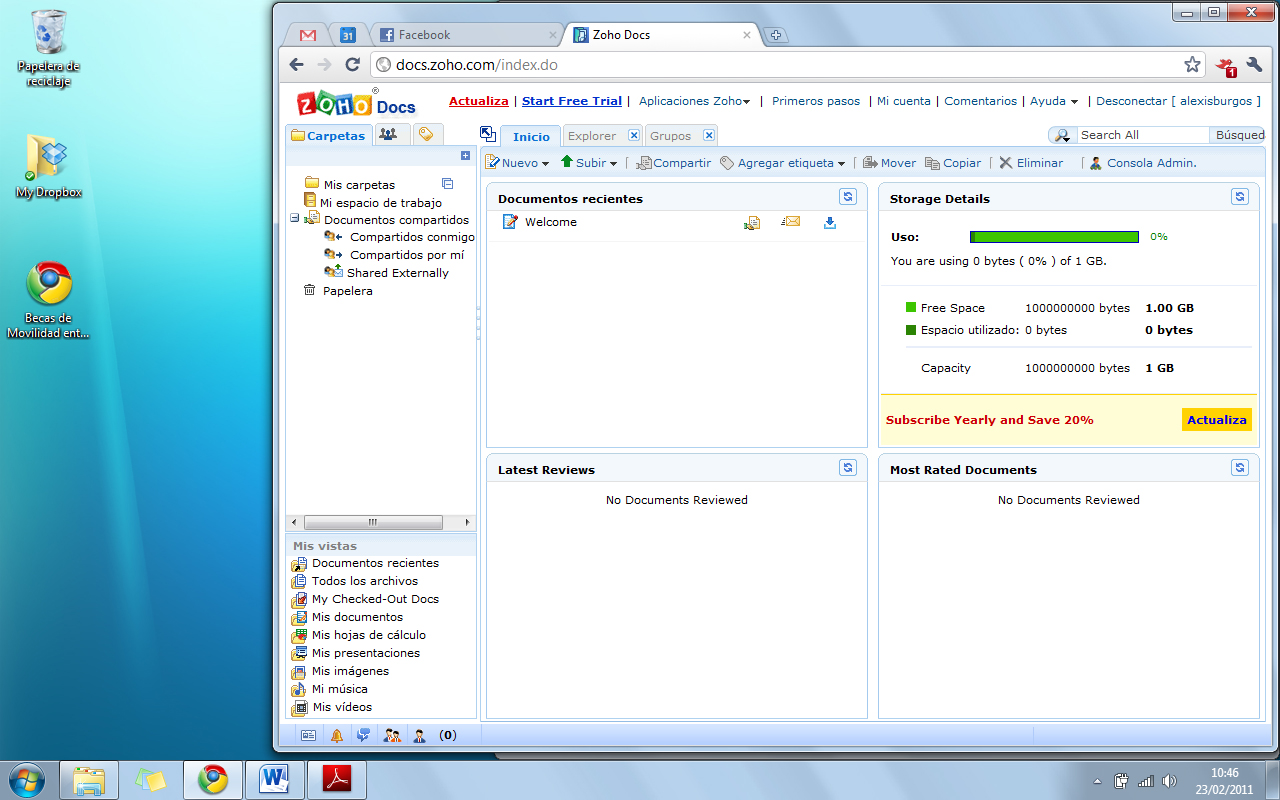Click the share icon beside Welcome document
Viewport: 1280px width, 800px height.
[752, 223]
